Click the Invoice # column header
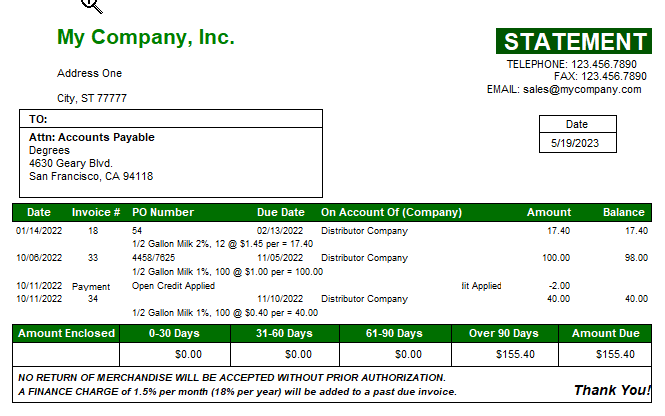This screenshot has height=416, width=665. [x=96, y=212]
